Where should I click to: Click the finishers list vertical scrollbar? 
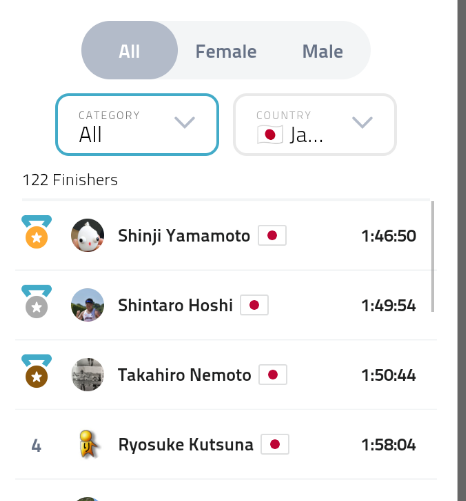[x=433, y=257]
